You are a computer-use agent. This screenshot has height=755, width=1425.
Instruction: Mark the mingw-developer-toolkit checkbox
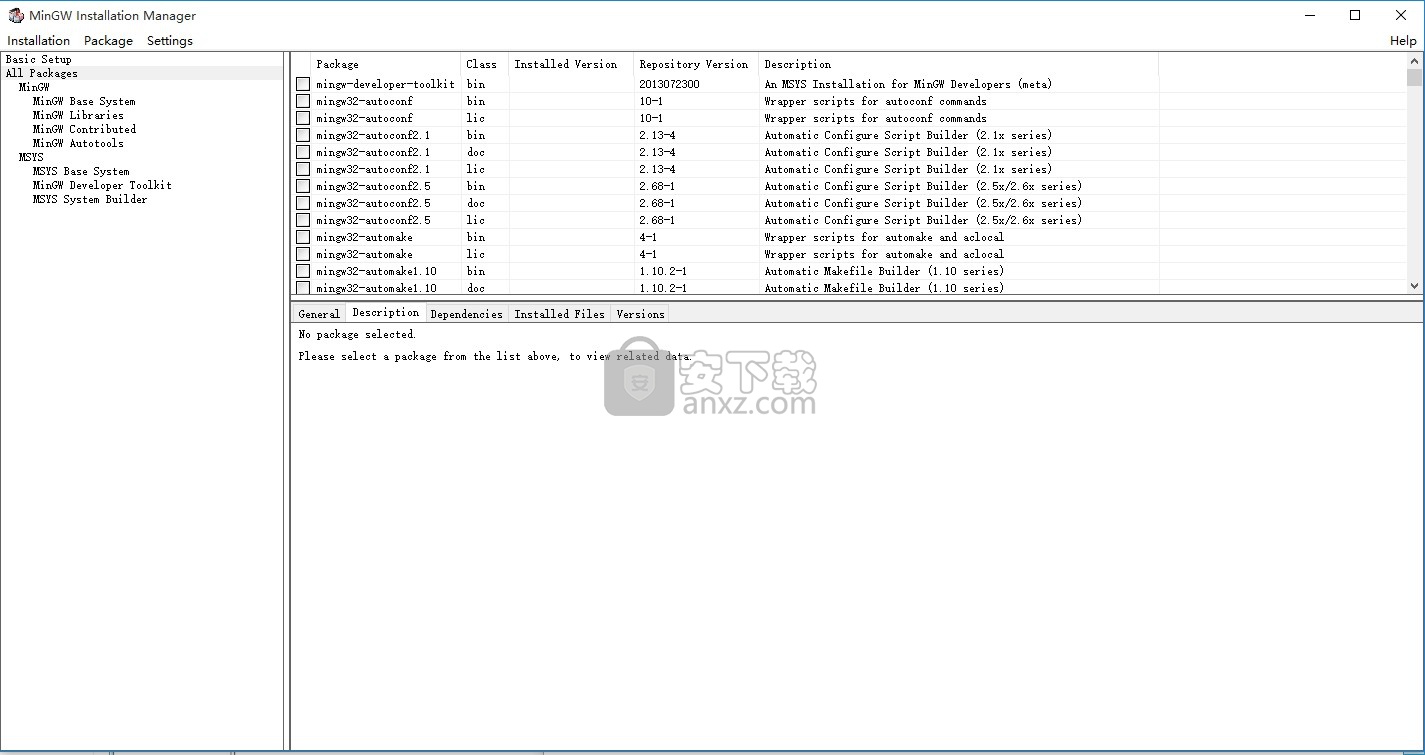(x=303, y=84)
